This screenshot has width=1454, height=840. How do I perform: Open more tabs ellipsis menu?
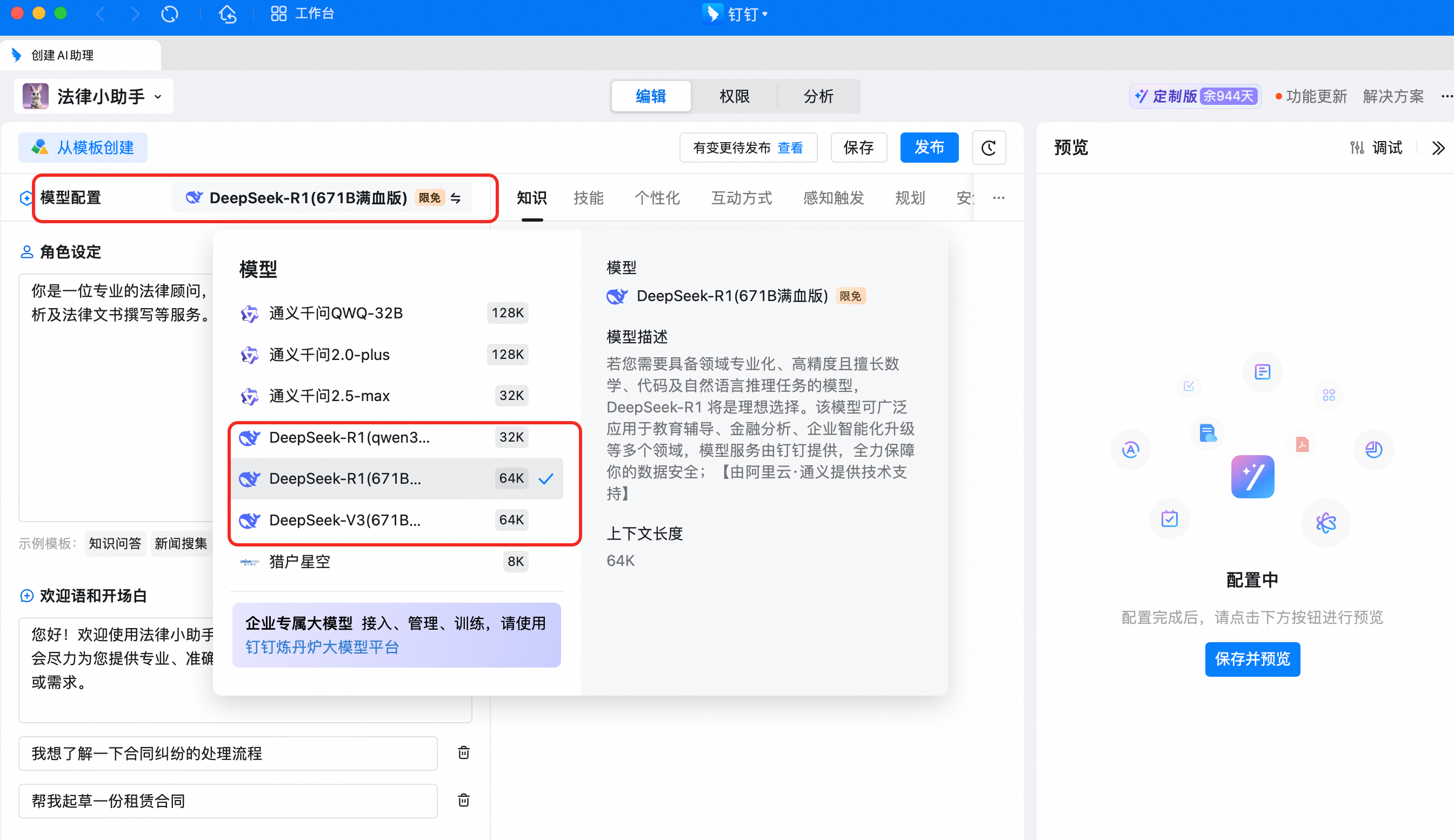(998, 198)
